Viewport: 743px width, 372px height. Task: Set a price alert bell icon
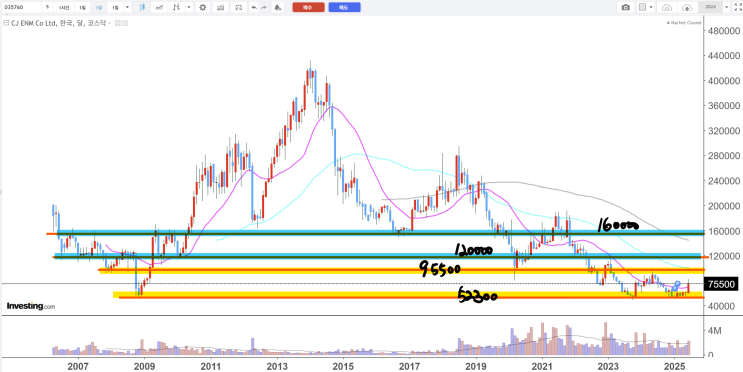point(277,7)
